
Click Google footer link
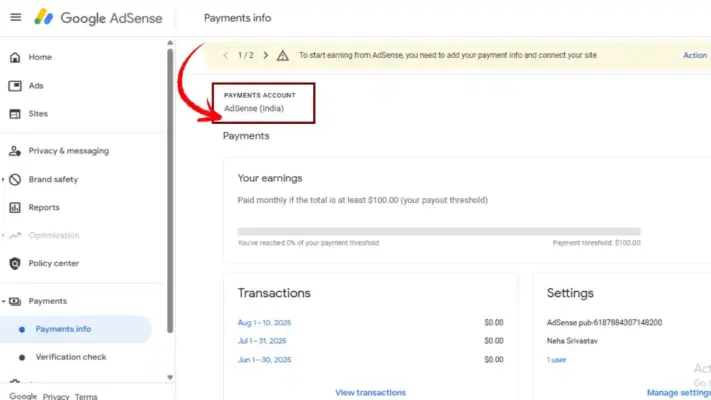point(23,396)
